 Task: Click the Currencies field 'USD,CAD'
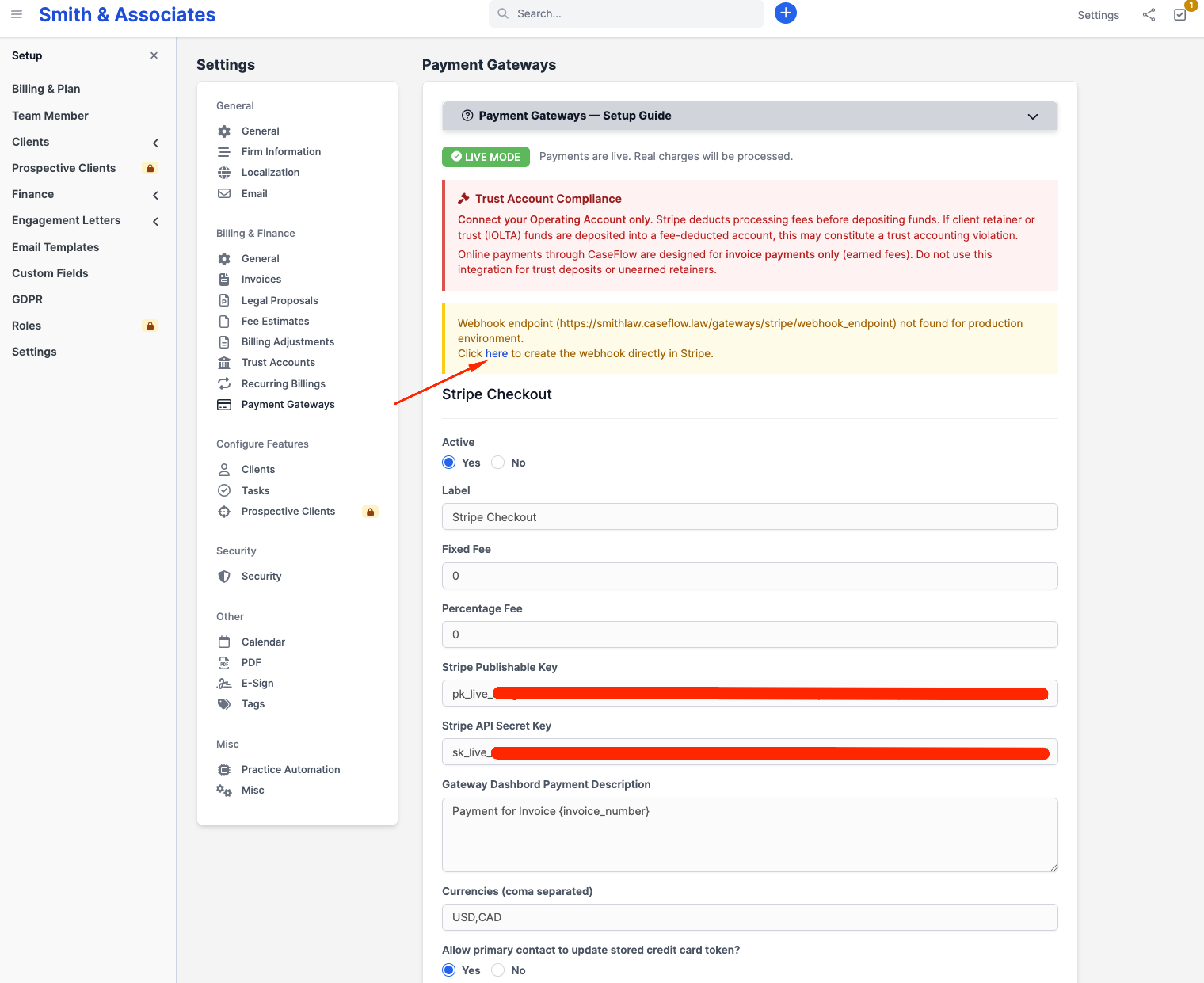pos(749,917)
